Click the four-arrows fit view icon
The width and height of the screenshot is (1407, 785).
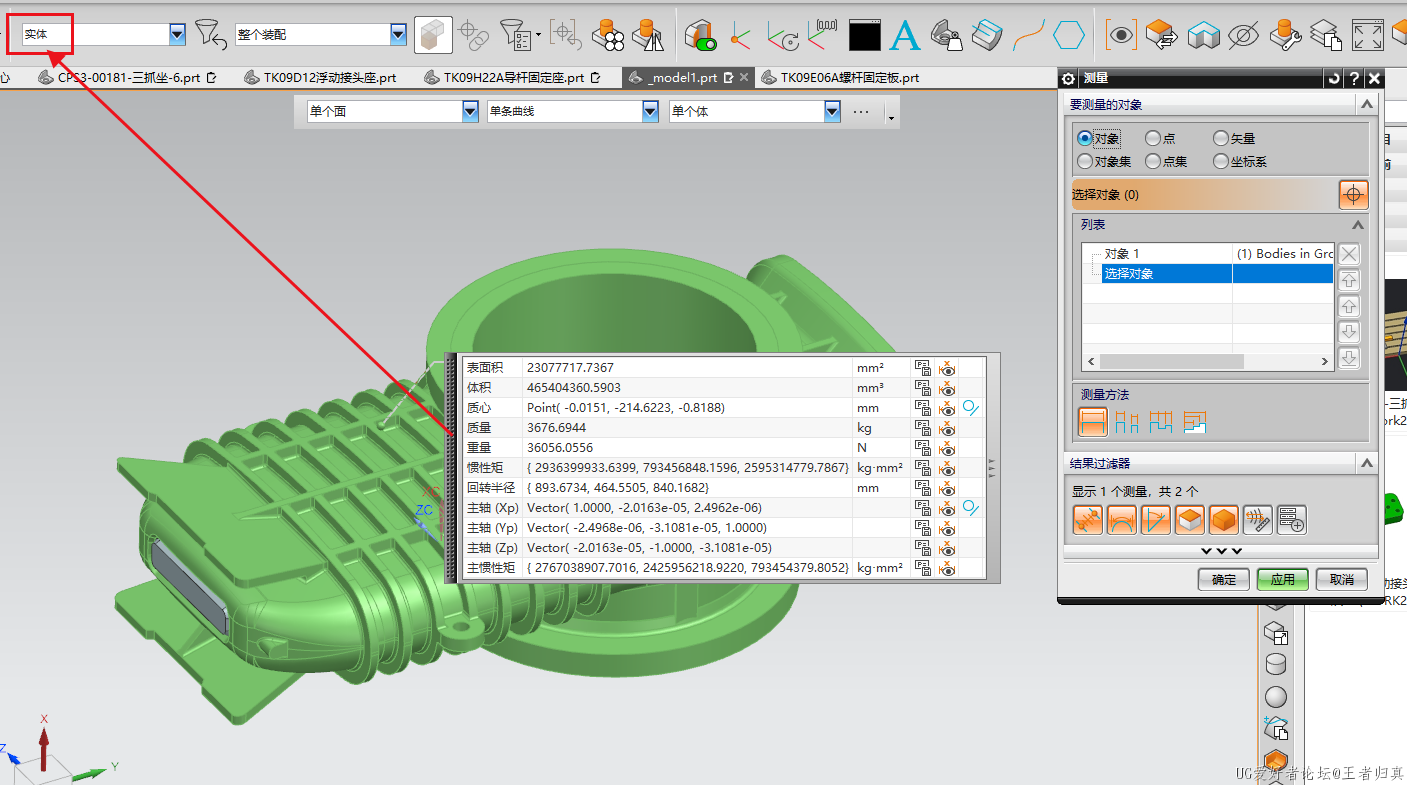point(1367,36)
